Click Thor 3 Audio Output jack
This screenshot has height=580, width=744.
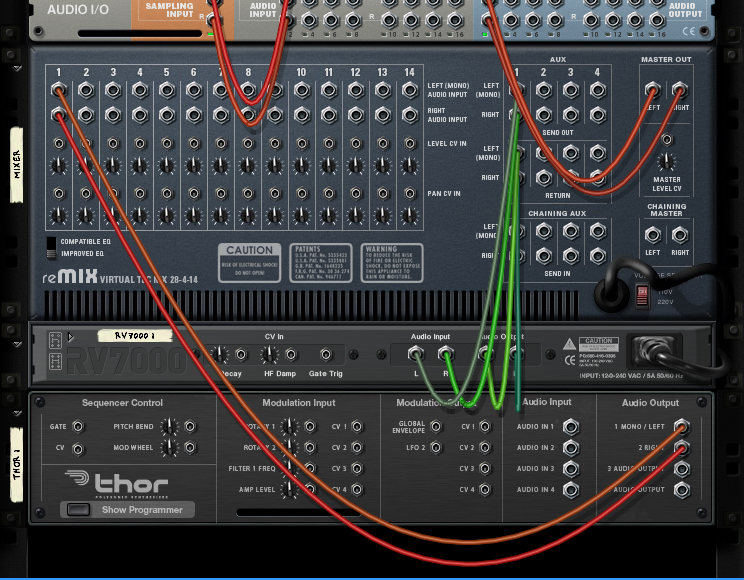pyautogui.click(x=682, y=468)
